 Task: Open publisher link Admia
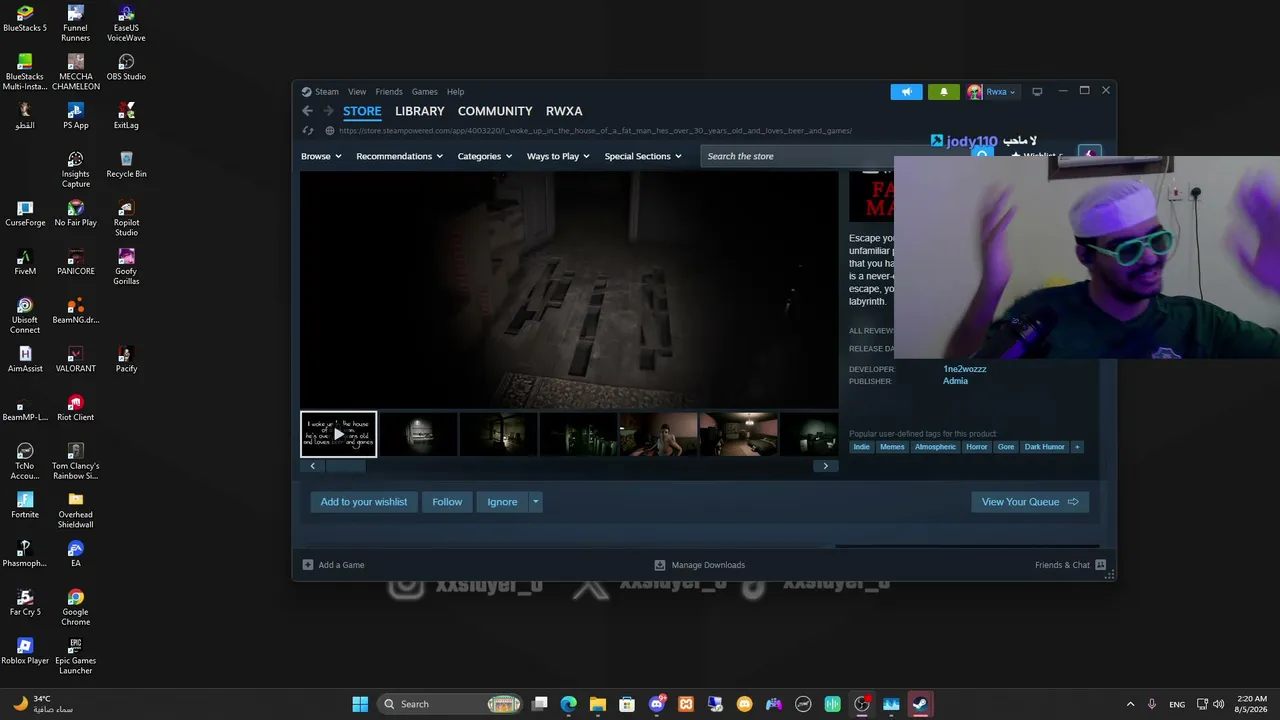(x=955, y=381)
